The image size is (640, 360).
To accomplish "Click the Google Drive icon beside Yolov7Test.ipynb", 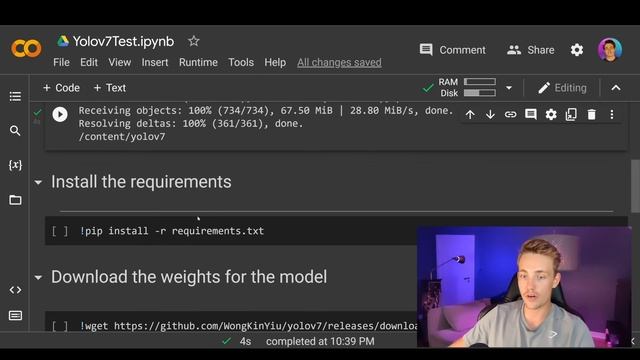I will click(x=63, y=41).
